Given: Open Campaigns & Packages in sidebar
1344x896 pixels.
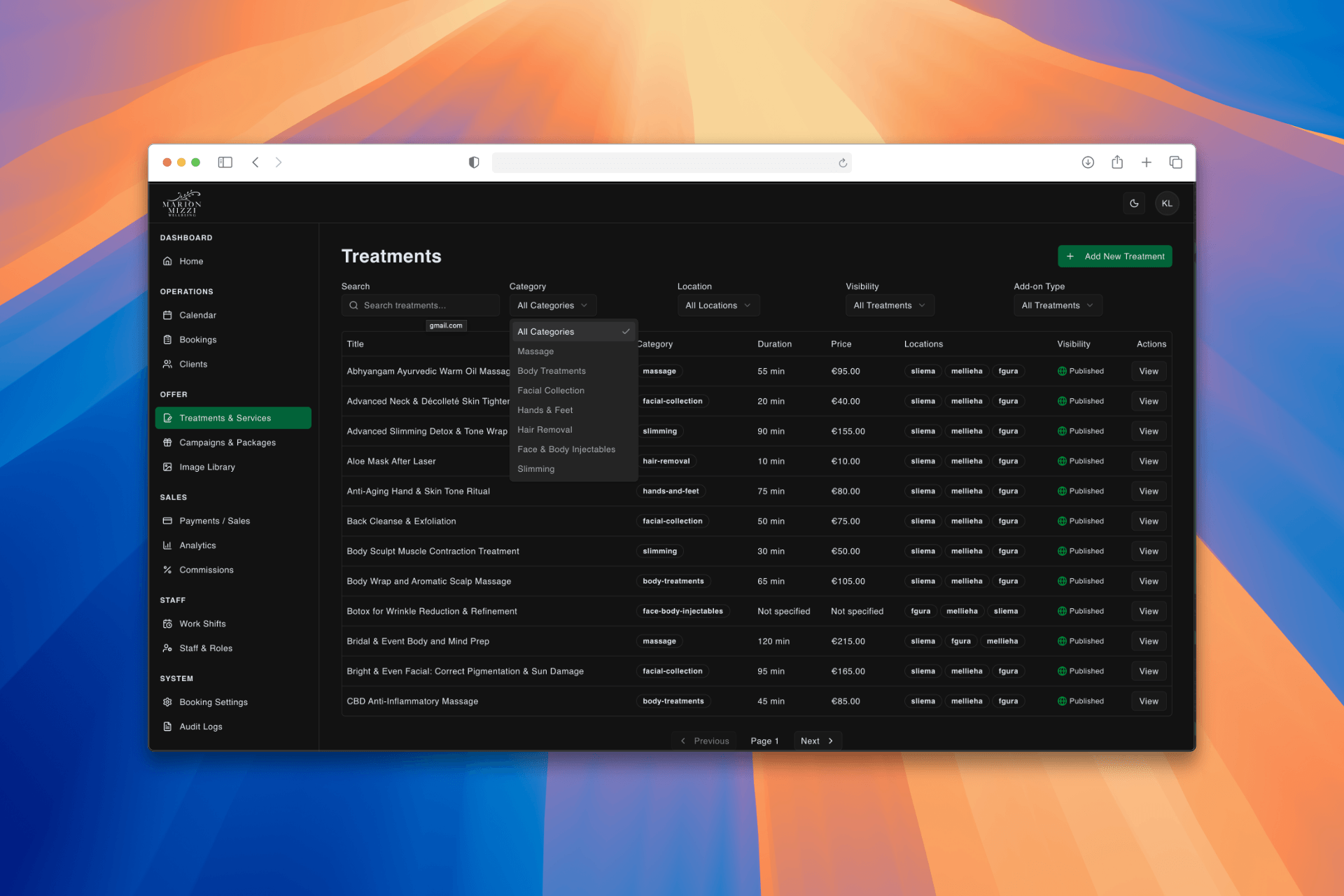Looking at the screenshot, I should point(227,442).
